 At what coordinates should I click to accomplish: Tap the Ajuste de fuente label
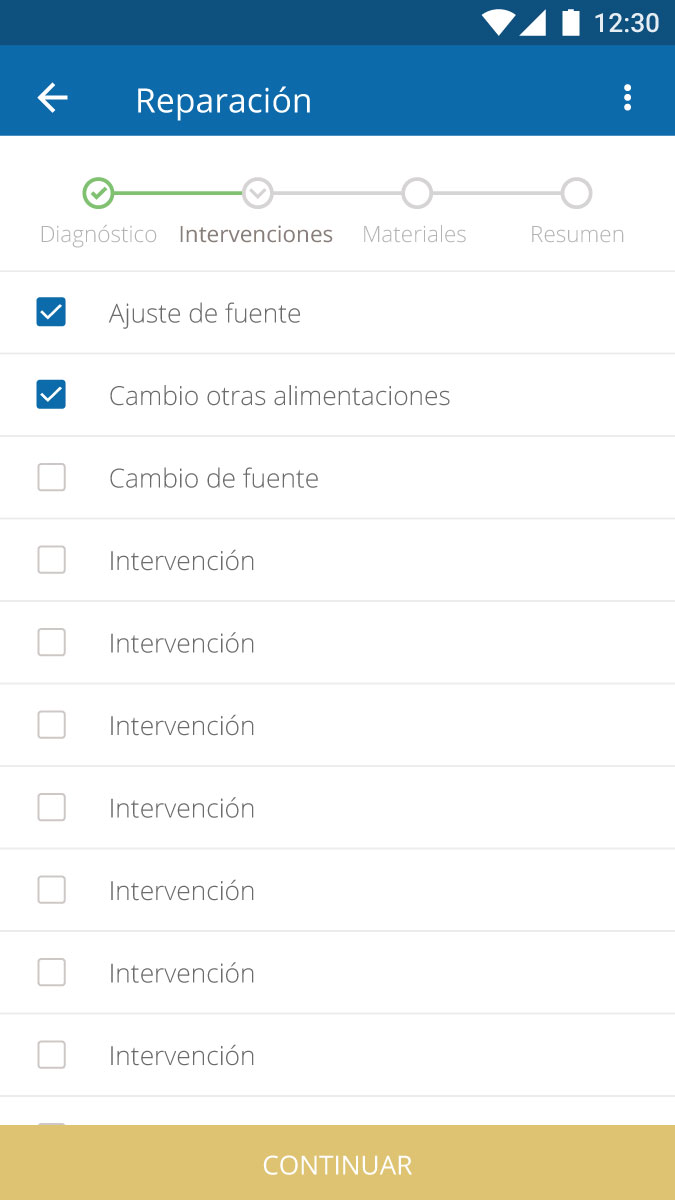point(205,314)
